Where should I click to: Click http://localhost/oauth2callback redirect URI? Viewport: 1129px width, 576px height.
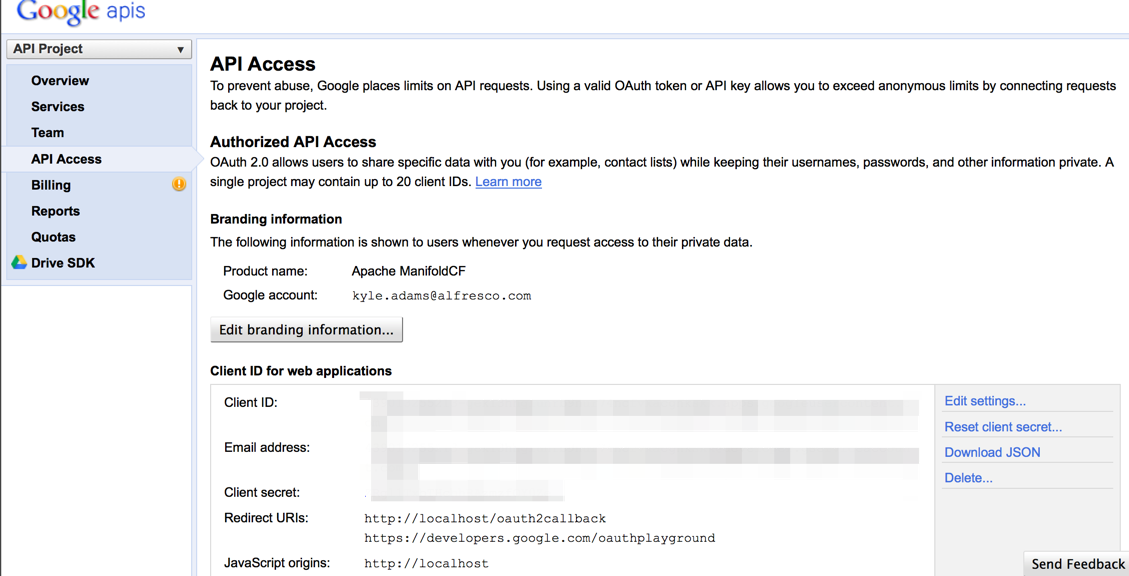click(485, 518)
